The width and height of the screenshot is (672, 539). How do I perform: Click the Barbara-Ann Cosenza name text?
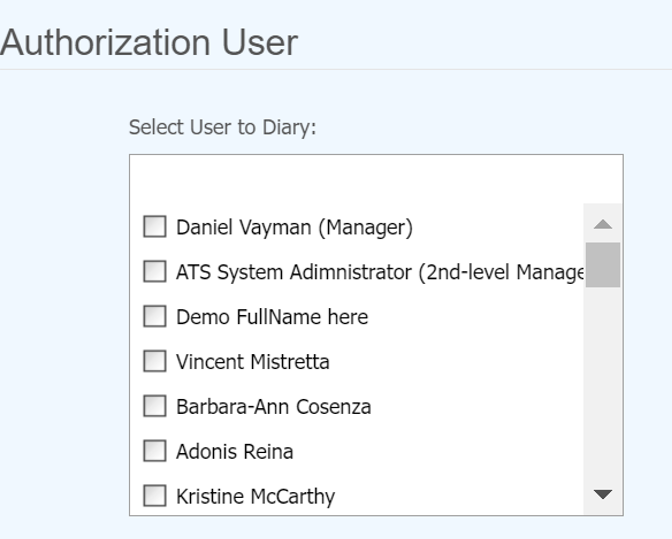[273, 407]
